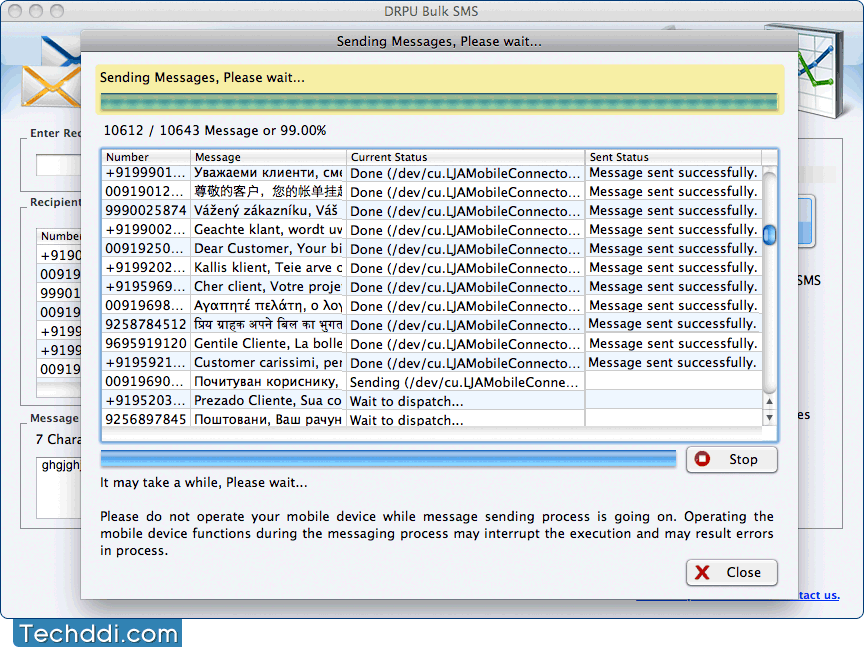Screen dimensions: 864x647
Task: Click the Sent Status column header
Action: tap(673, 157)
